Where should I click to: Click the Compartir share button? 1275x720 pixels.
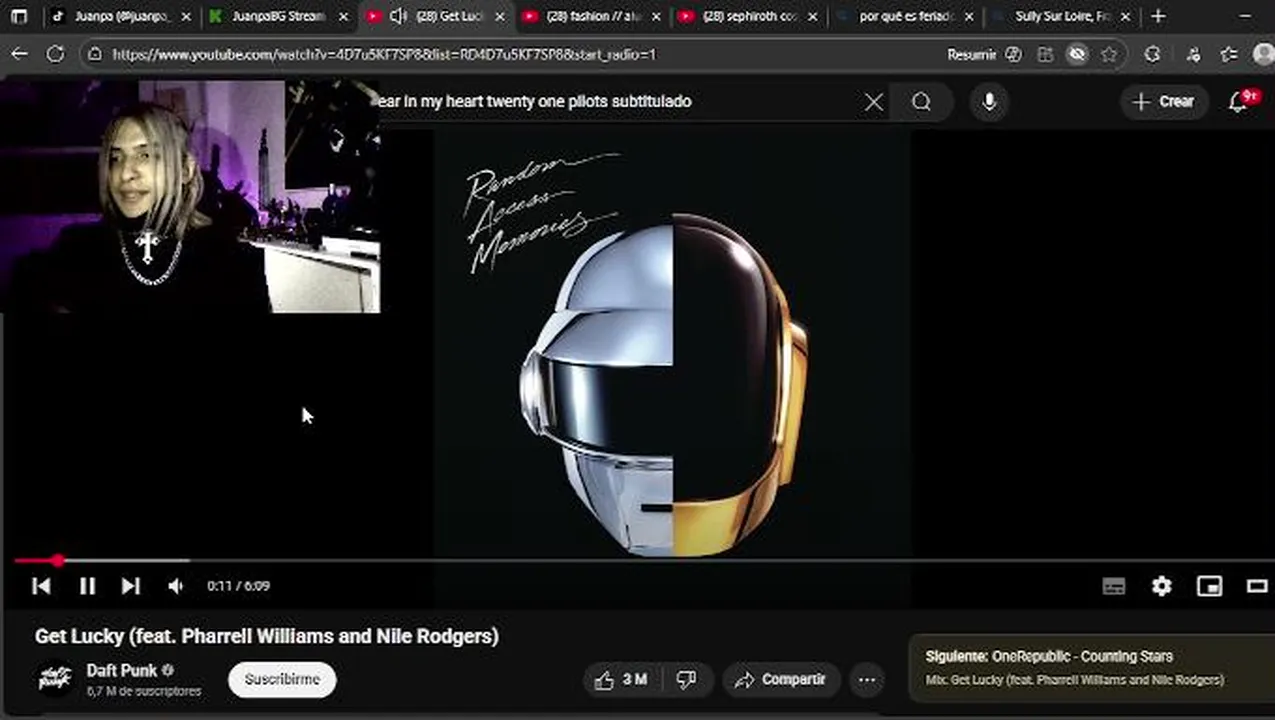point(780,680)
